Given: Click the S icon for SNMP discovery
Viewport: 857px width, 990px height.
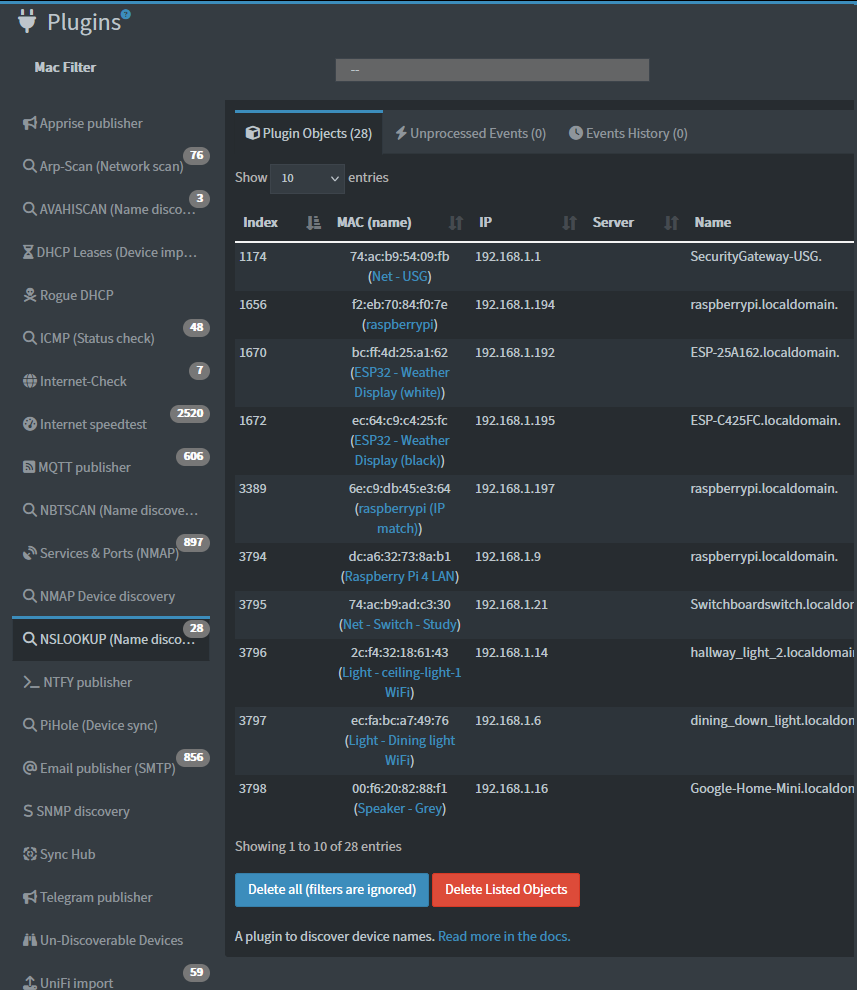Looking at the screenshot, I should [x=28, y=811].
